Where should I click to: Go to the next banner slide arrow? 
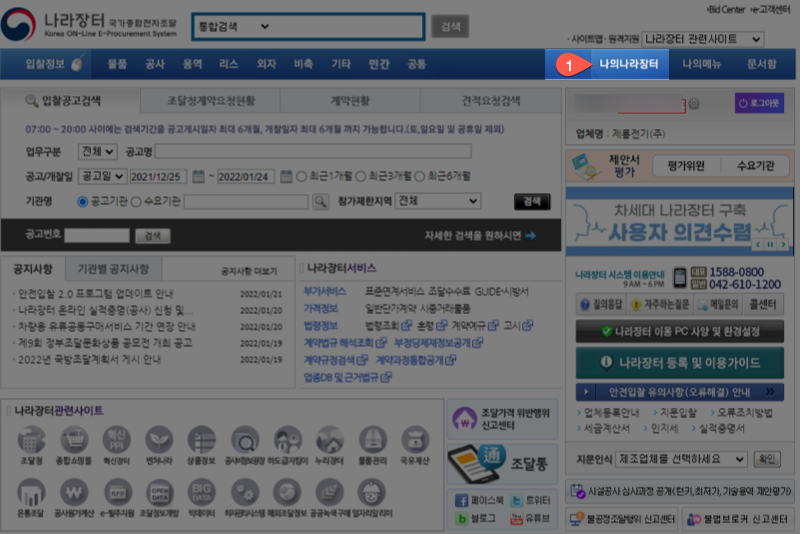[783, 244]
